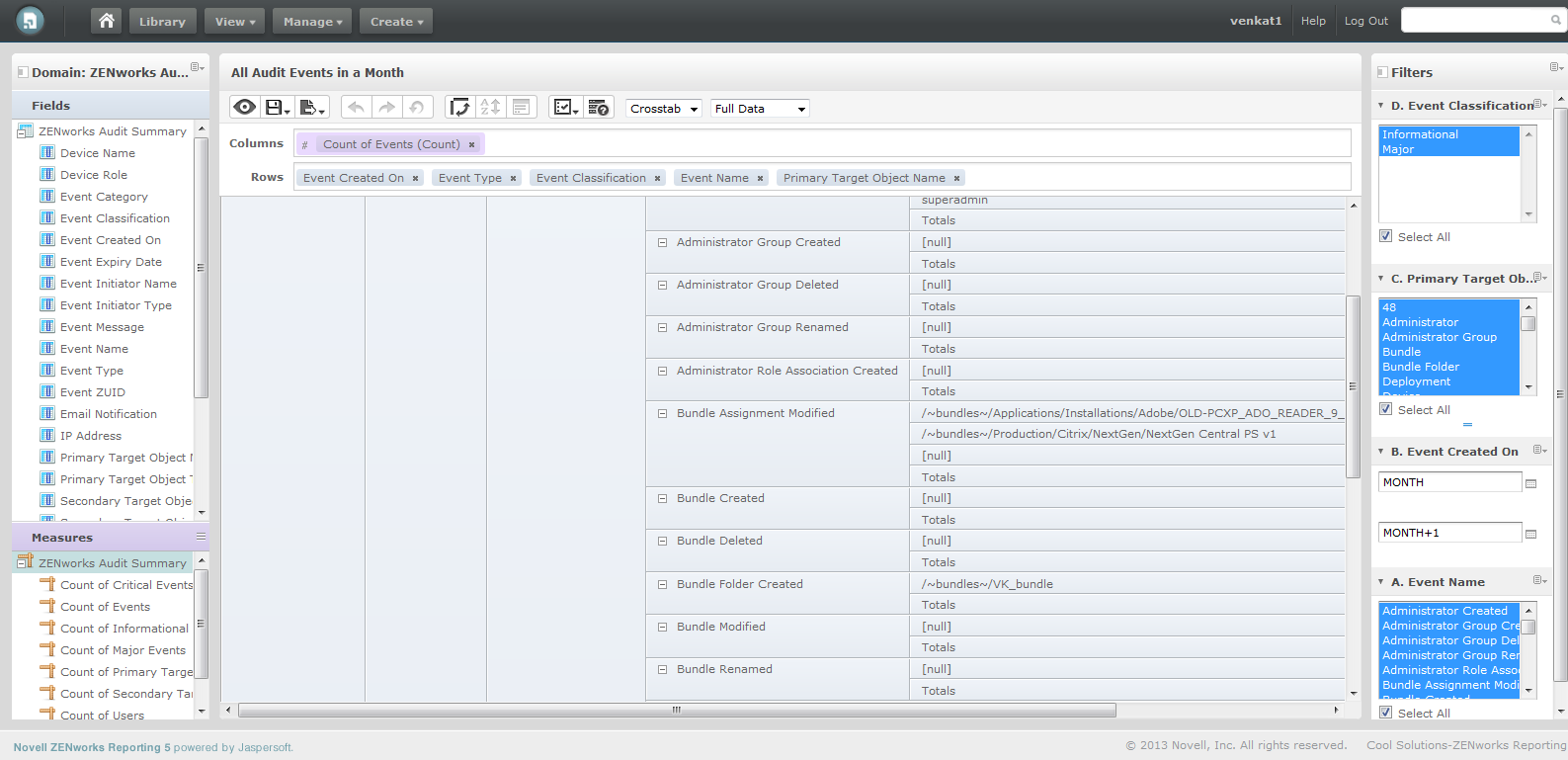Remove Event Created On from Rows
The image size is (1568, 760).
point(415,178)
